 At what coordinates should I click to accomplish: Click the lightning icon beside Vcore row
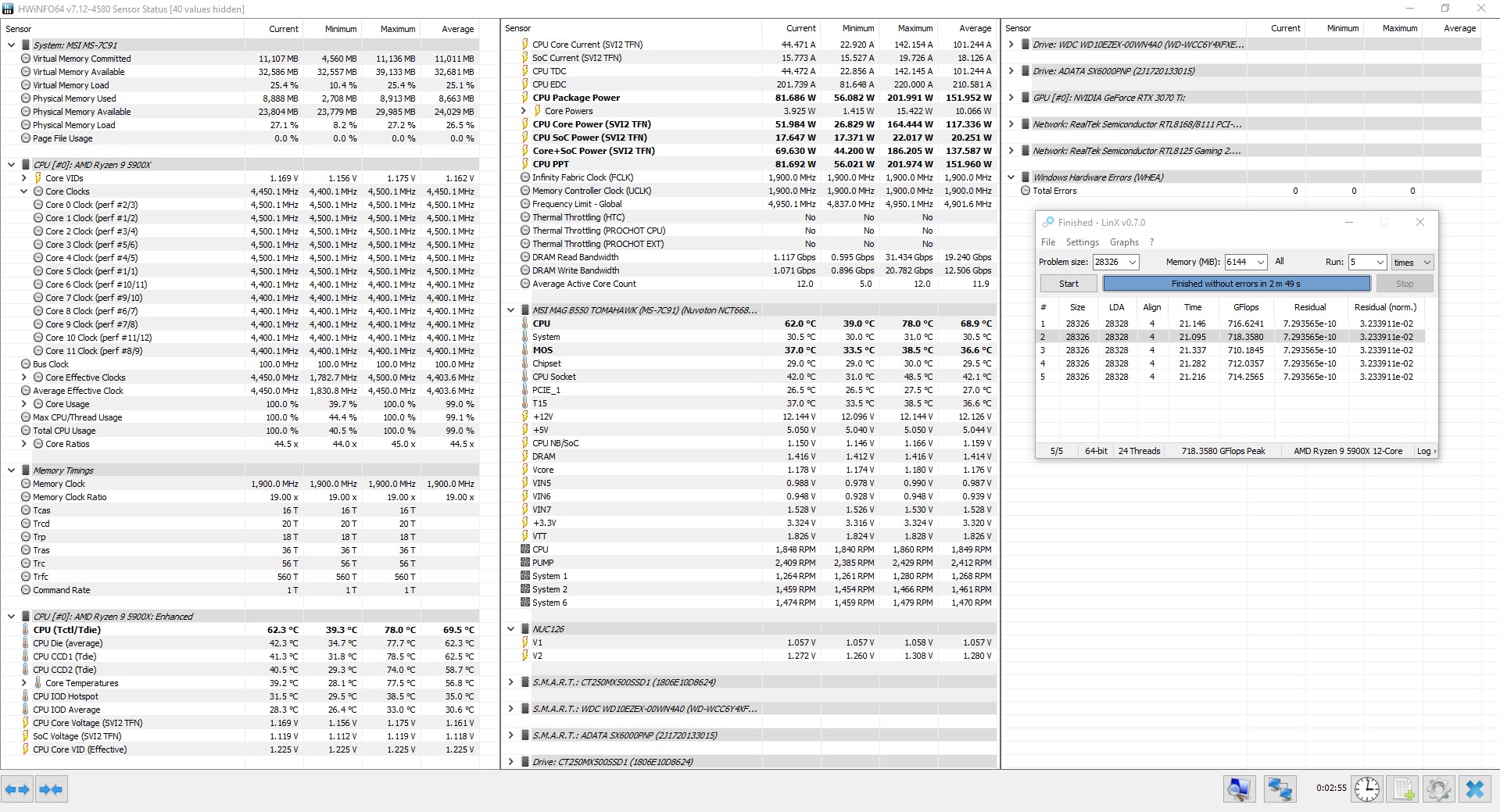[x=525, y=470]
